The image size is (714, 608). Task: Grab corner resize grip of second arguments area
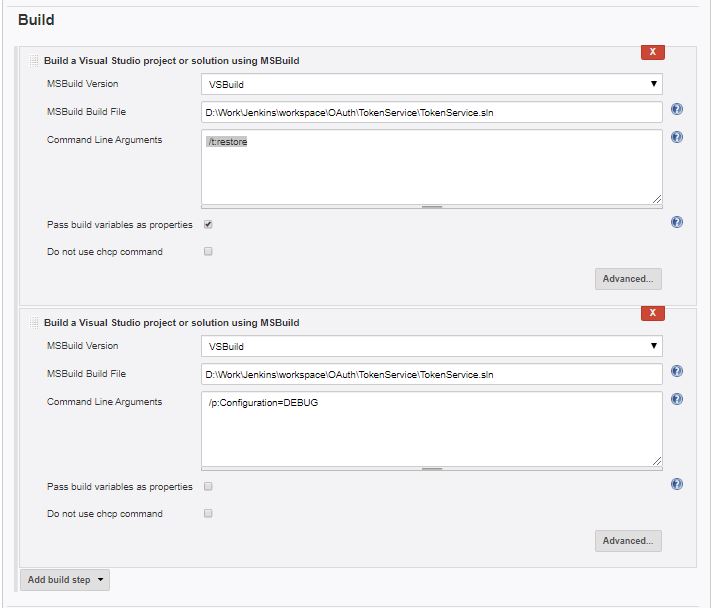[657, 461]
